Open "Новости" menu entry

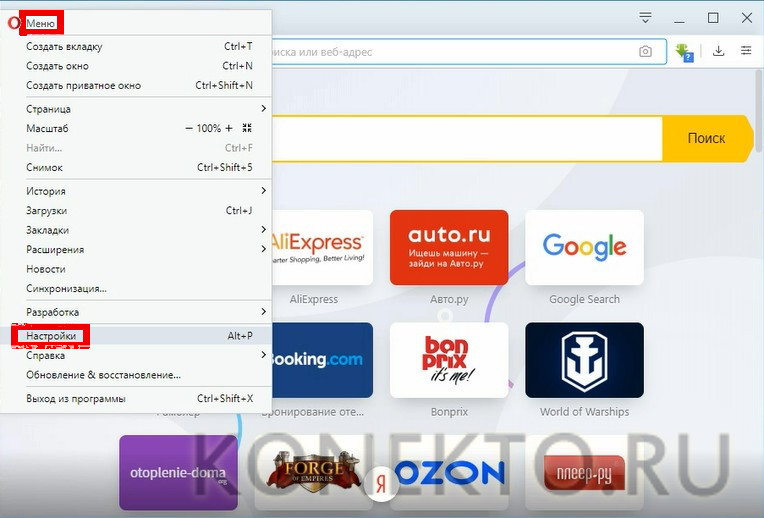pyautogui.click(x=136, y=269)
